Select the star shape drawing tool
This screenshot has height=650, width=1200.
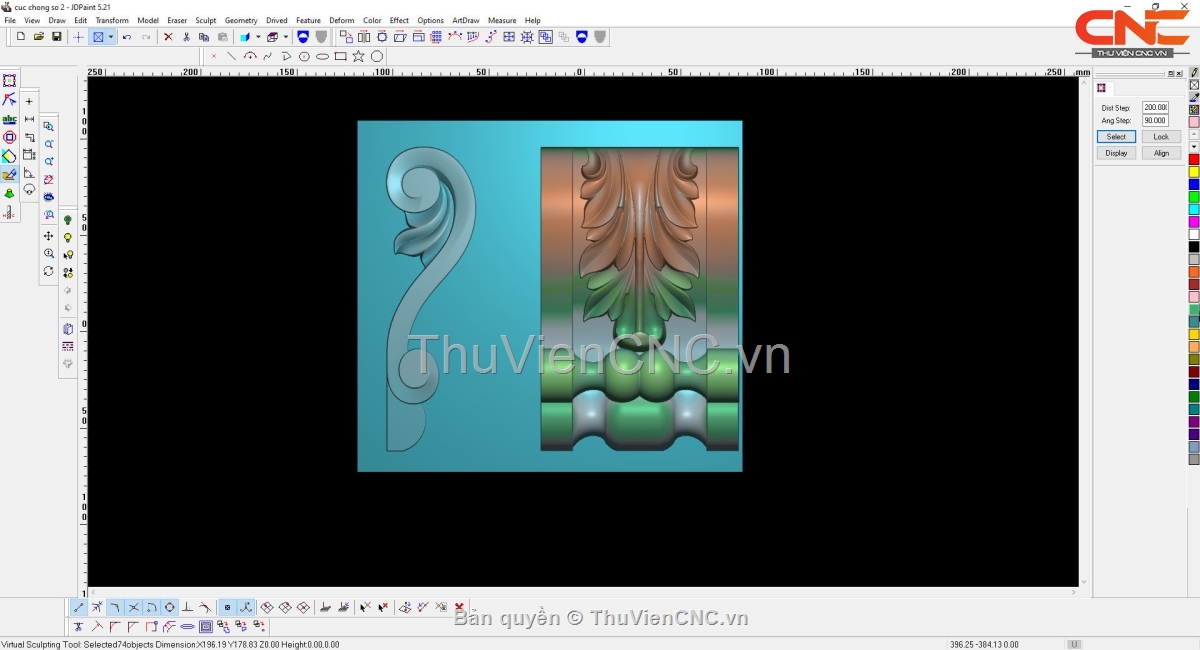point(358,57)
